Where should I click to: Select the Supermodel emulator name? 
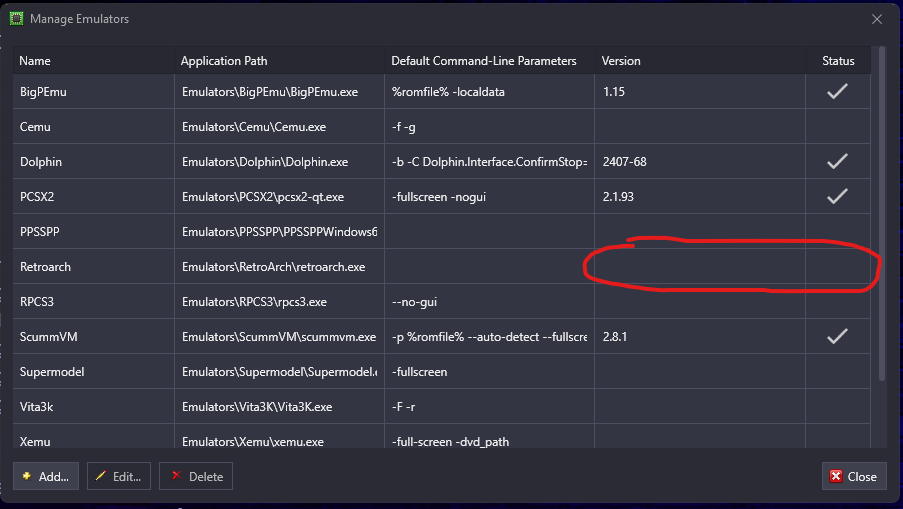[x=52, y=372]
